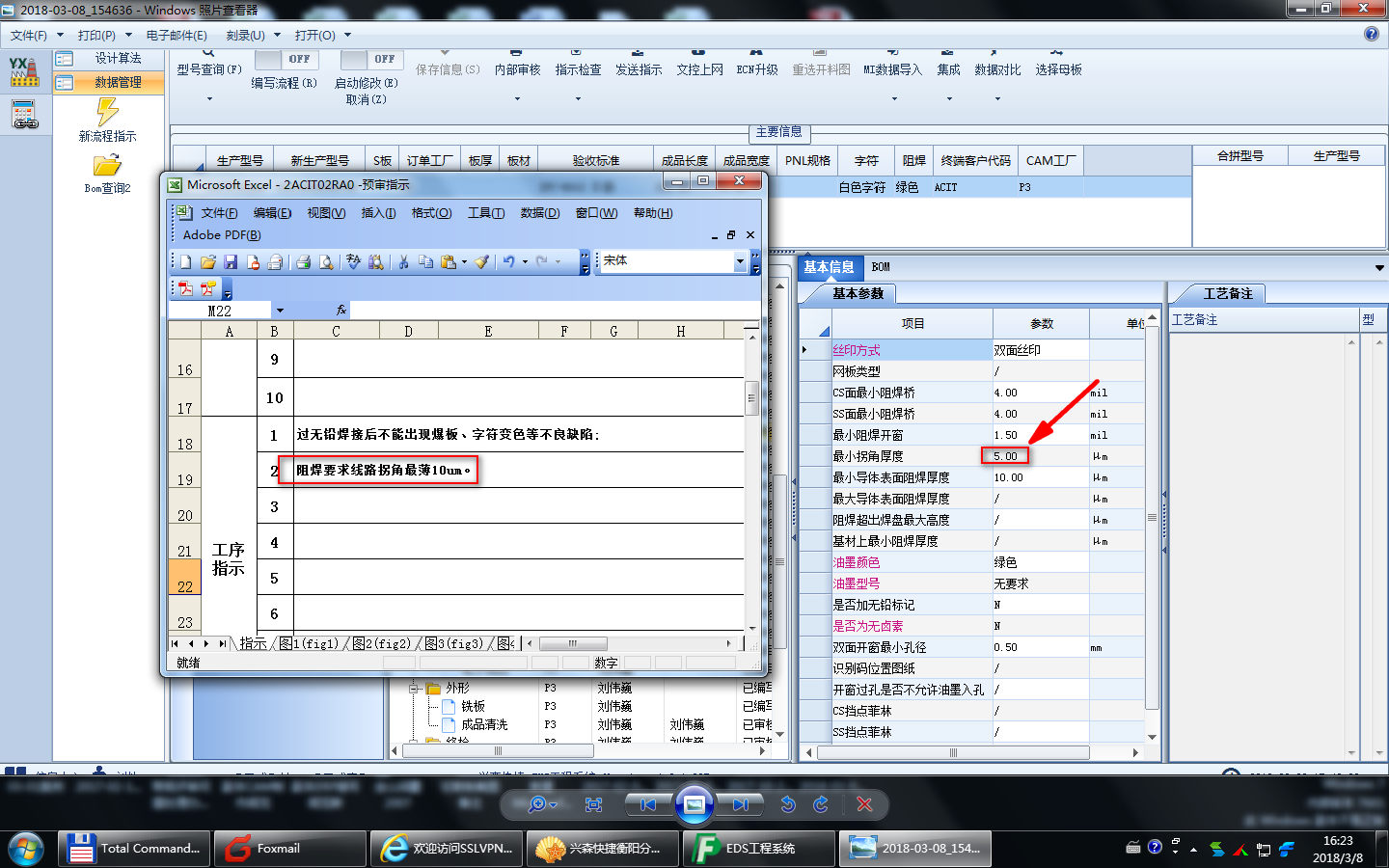This screenshot has height=868, width=1389.
Task: Click the Copy icon in Excel toolbar
Action: (x=425, y=261)
